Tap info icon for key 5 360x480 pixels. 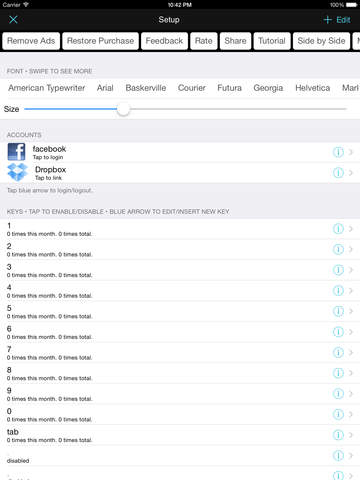[x=338, y=311]
